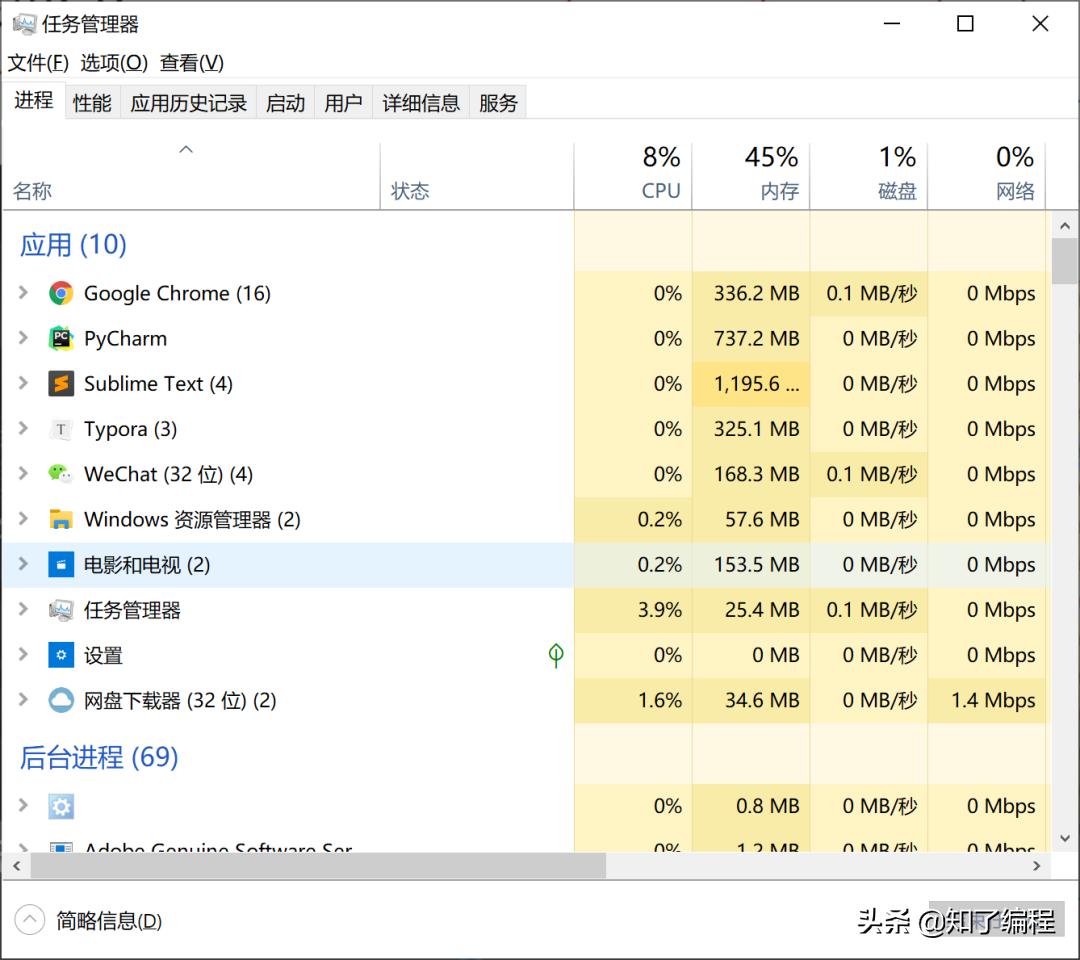Expand the Windows 资源管理器 (2) entry

click(x=22, y=519)
